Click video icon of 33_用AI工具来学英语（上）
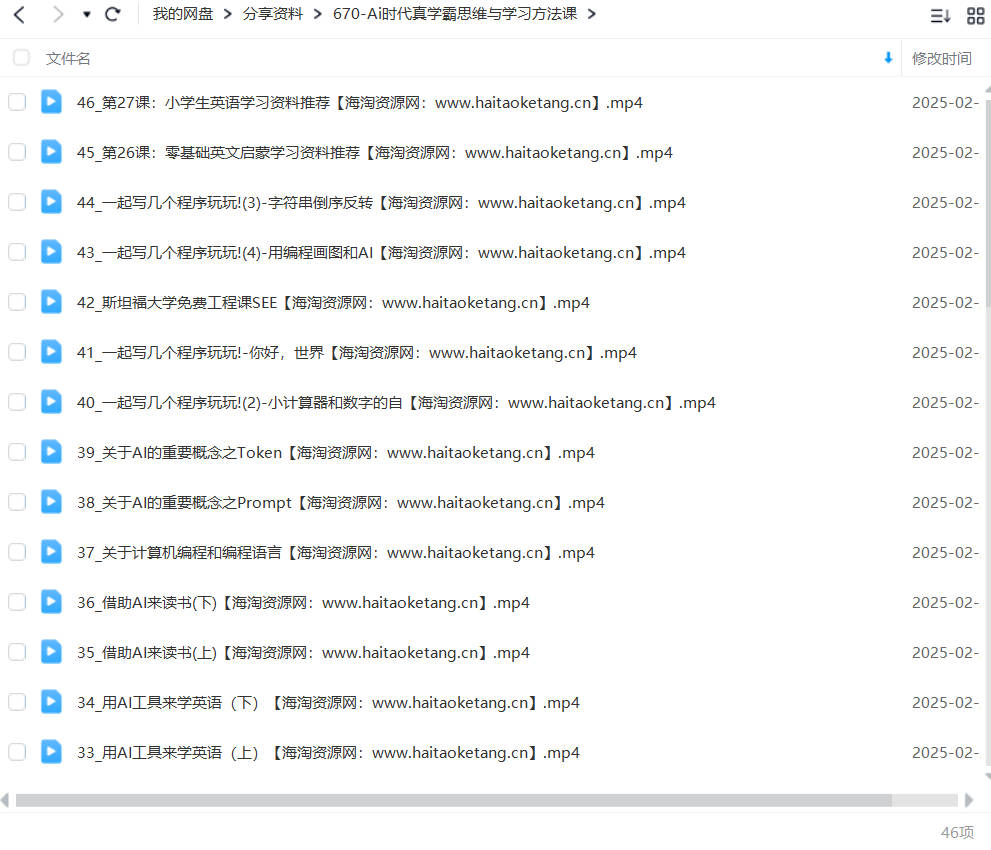Screen dimensions: 991x850 [51, 751]
